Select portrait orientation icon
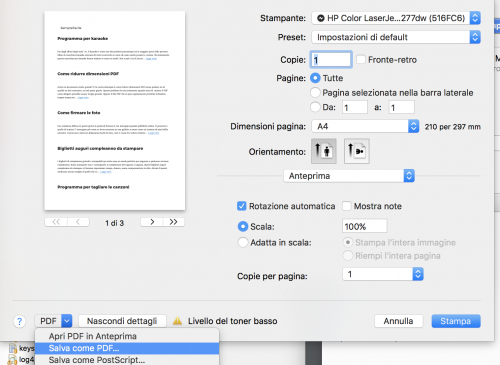The height and width of the screenshot is (365, 500). [x=324, y=151]
